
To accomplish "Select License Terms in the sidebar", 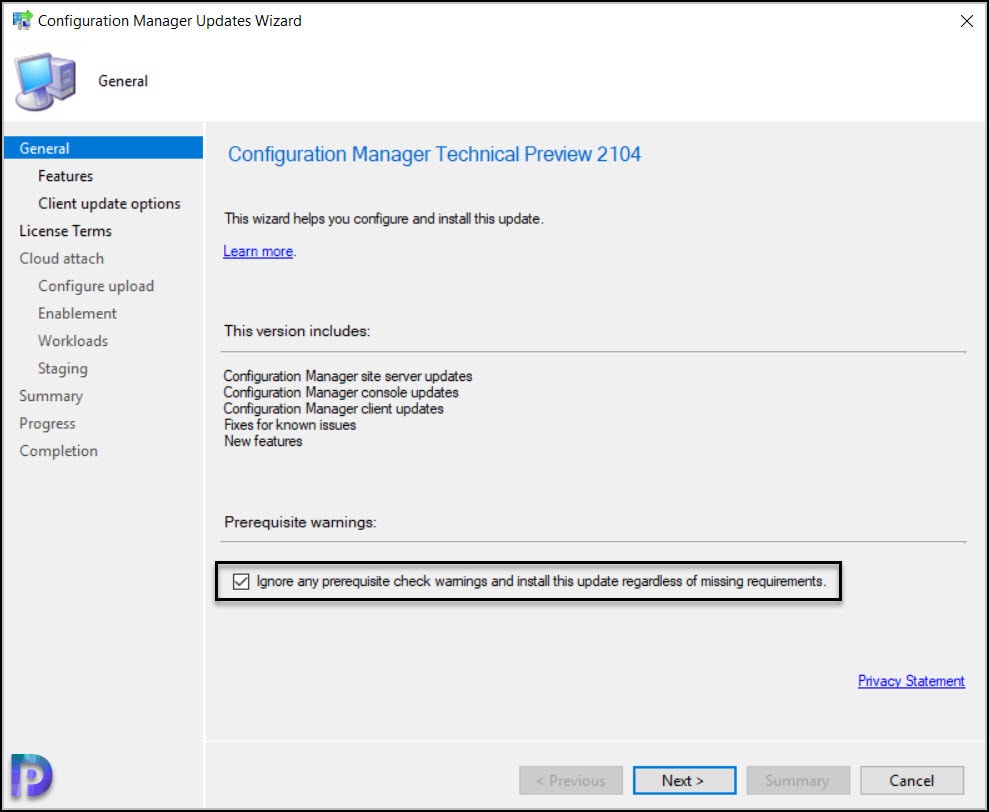I will coord(66,231).
